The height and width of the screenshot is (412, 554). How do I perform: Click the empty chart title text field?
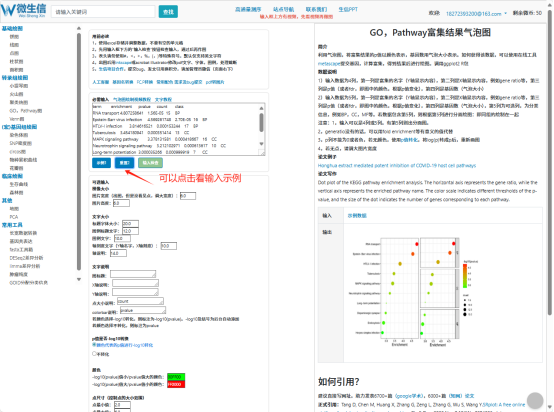click(x=133, y=274)
